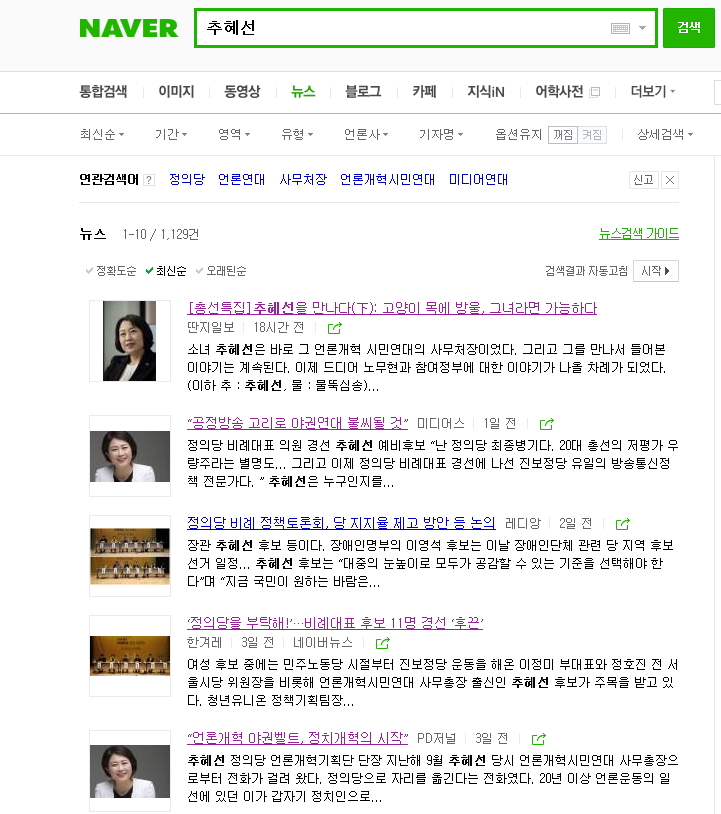Click related search term 언론개혁시민연대
This screenshot has height=814, width=721.
[387, 180]
